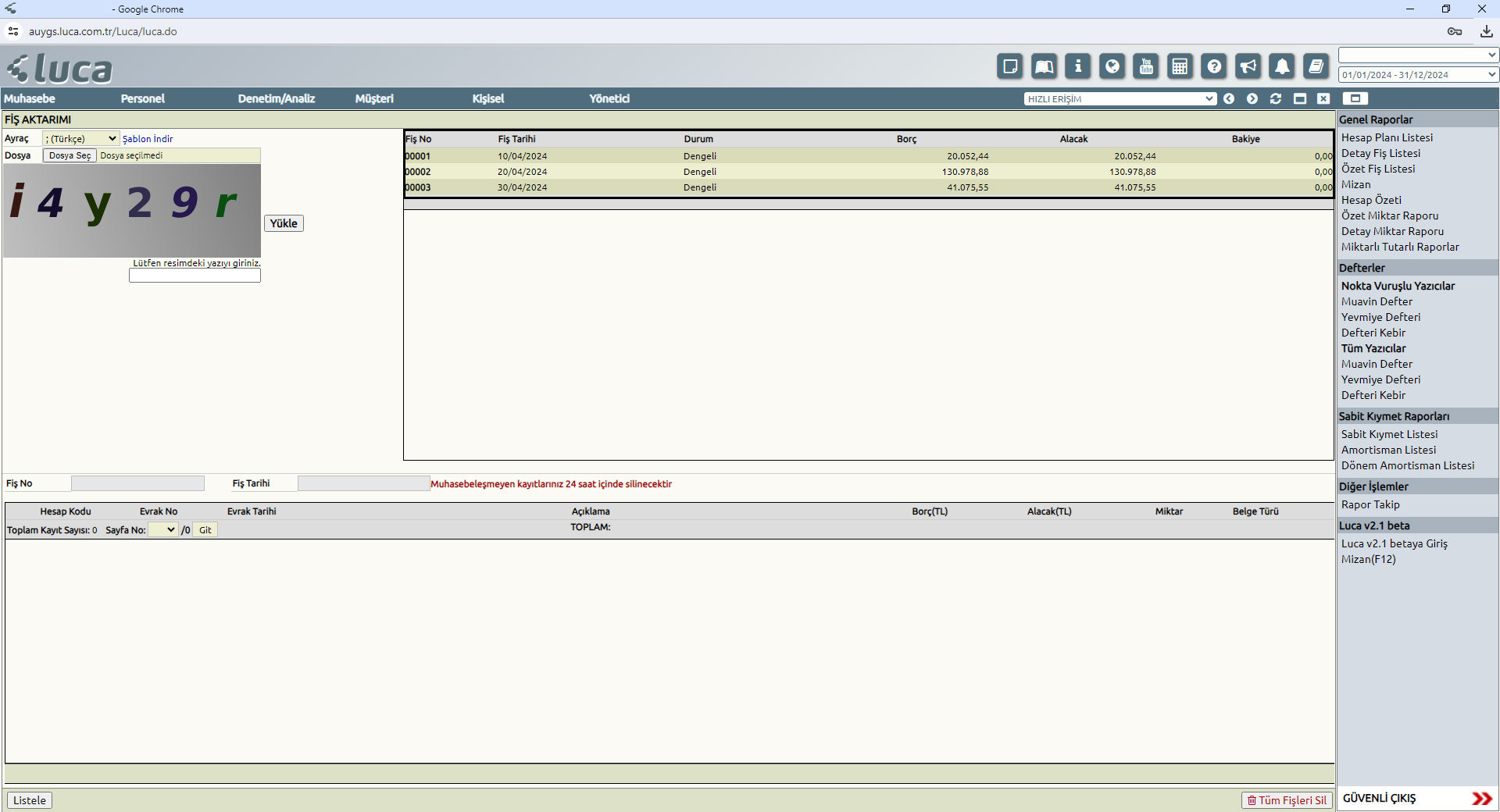Click the captcha image i4y29r
Image resolution: width=1500 pixels, height=812 pixels.
[132, 211]
